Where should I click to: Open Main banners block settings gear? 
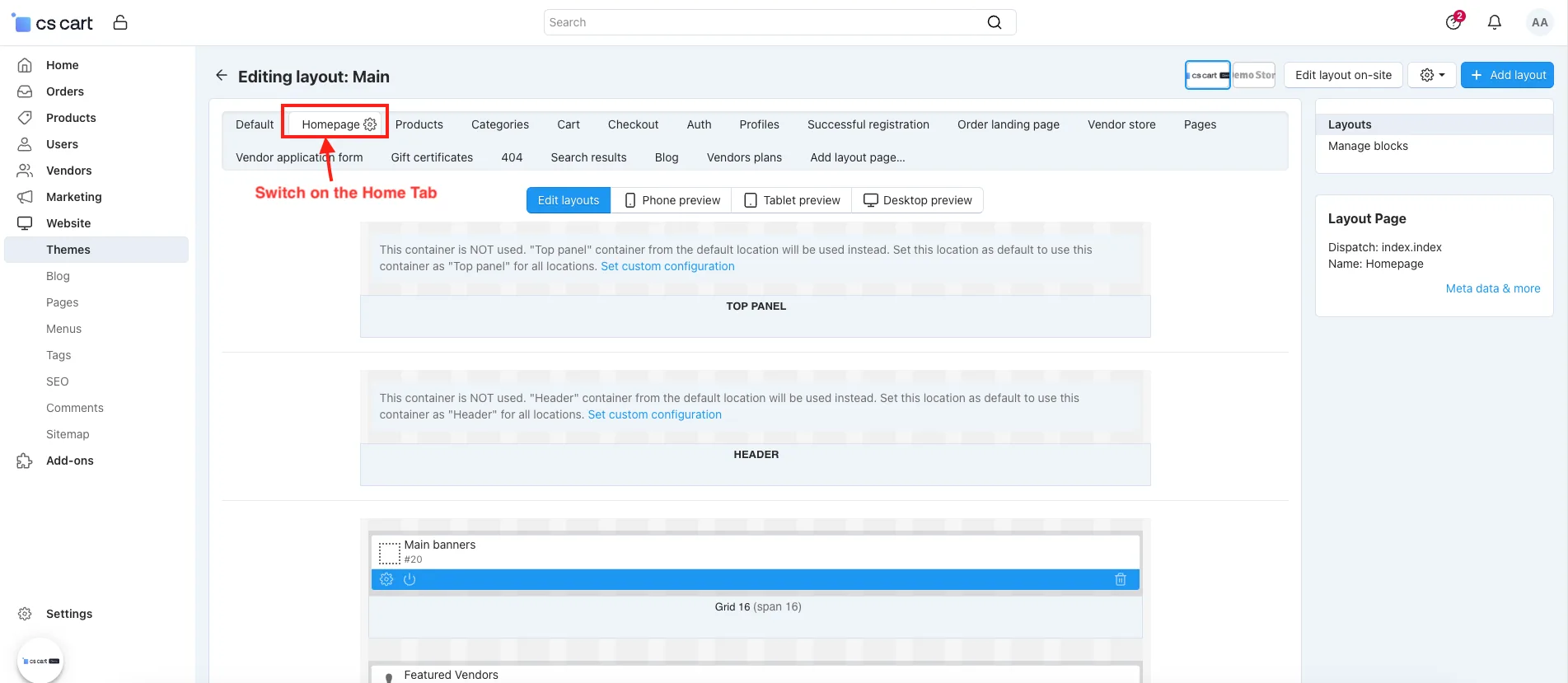click(386, 579)
